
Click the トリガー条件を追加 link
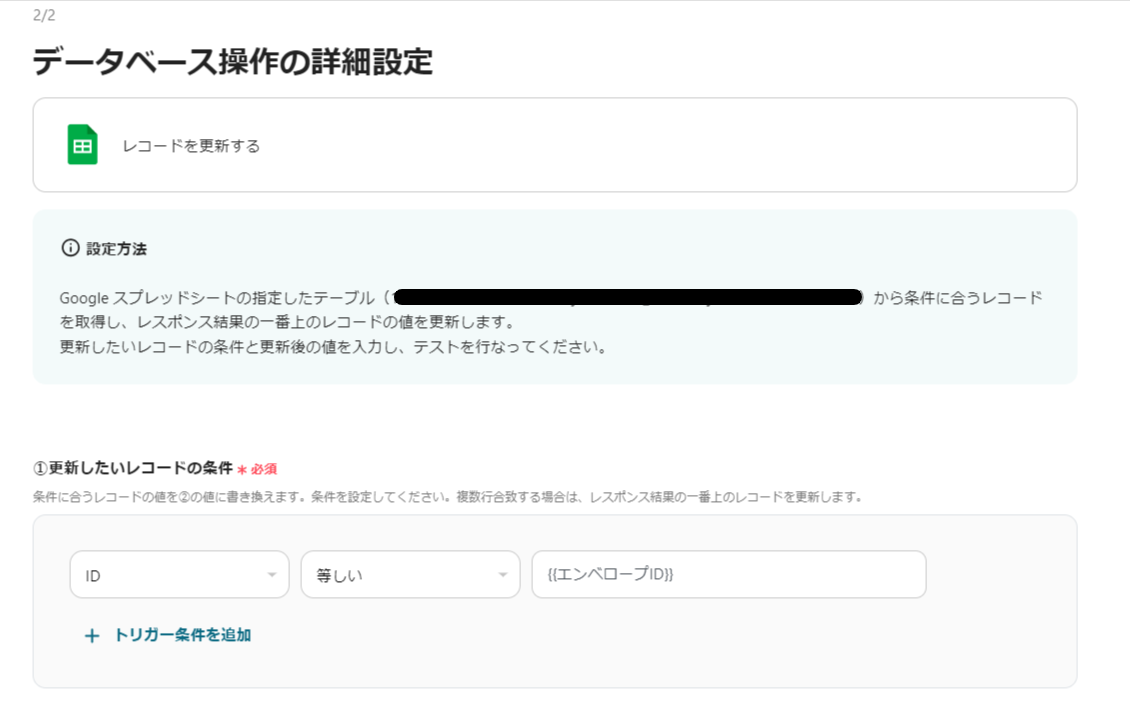[182, 635]
